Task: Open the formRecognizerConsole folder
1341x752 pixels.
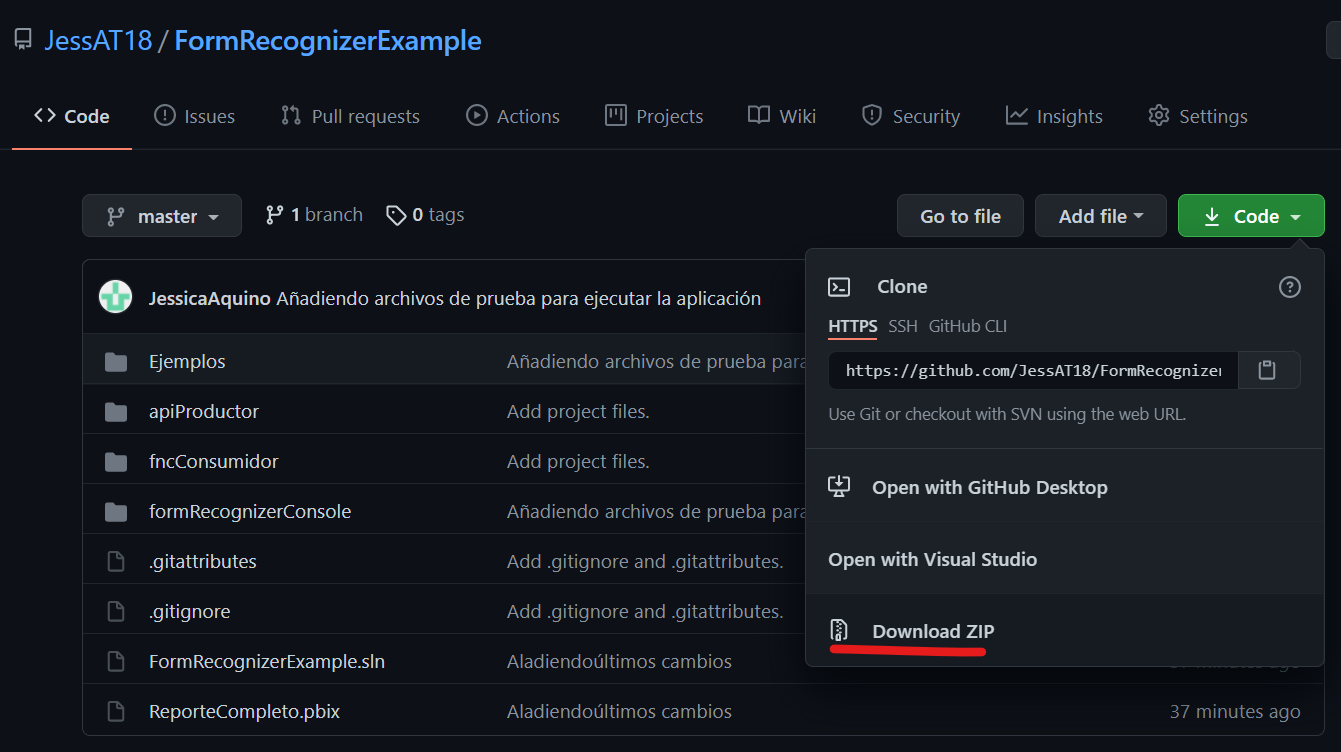Action: click(x=250, y=511)
